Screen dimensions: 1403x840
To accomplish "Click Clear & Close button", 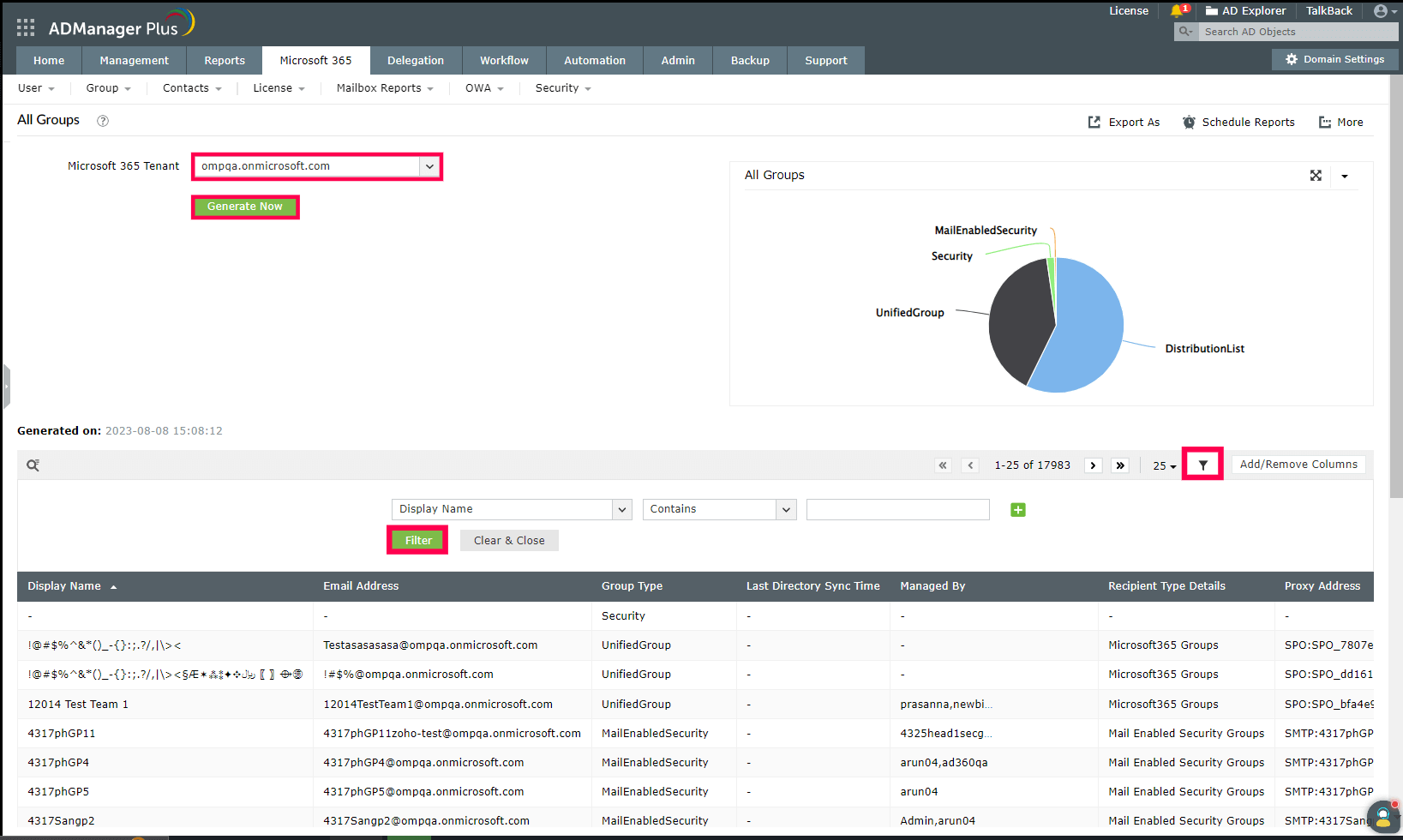I will [x=509, y=541].
